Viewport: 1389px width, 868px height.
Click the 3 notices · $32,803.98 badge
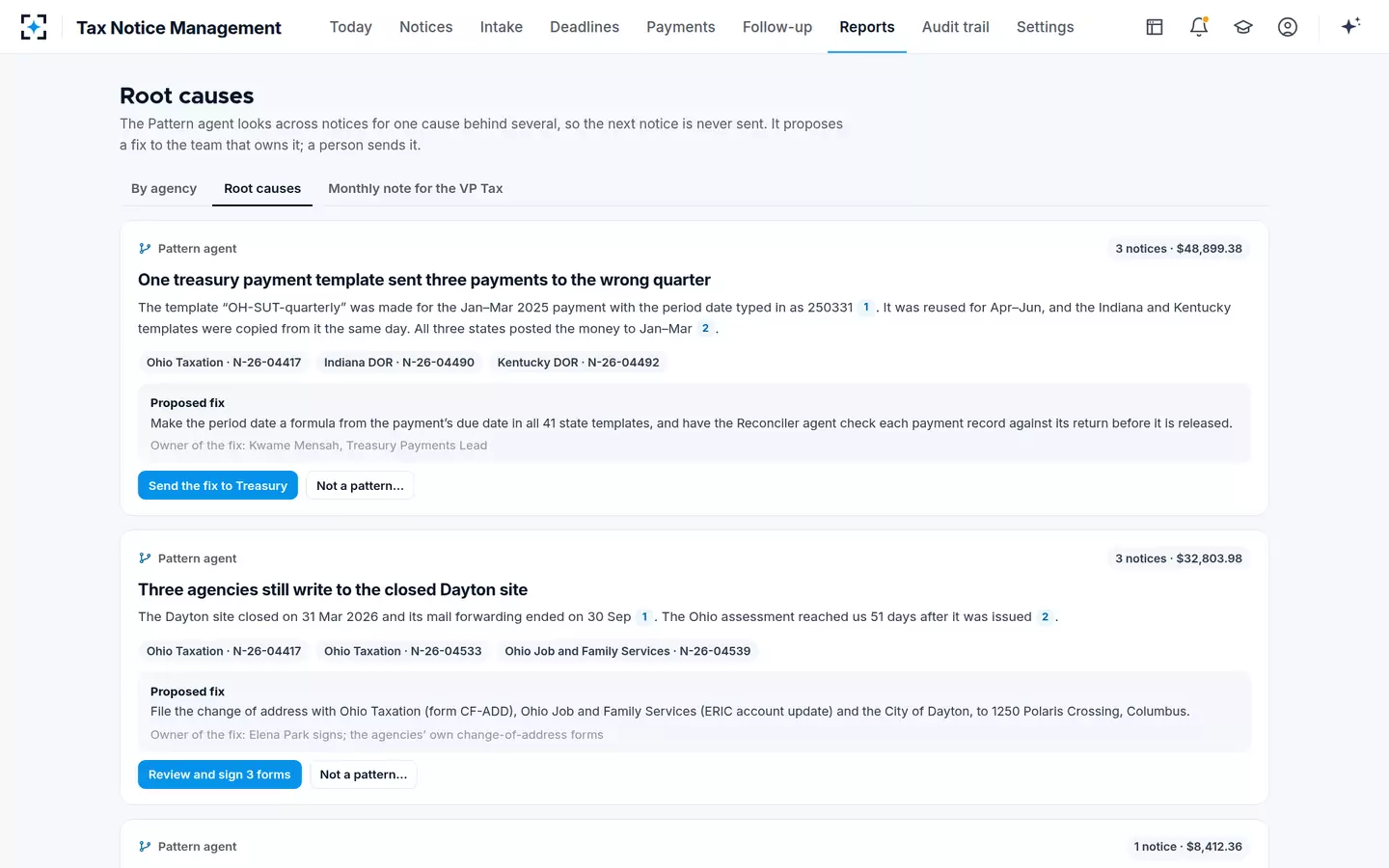pos(1179,558)
